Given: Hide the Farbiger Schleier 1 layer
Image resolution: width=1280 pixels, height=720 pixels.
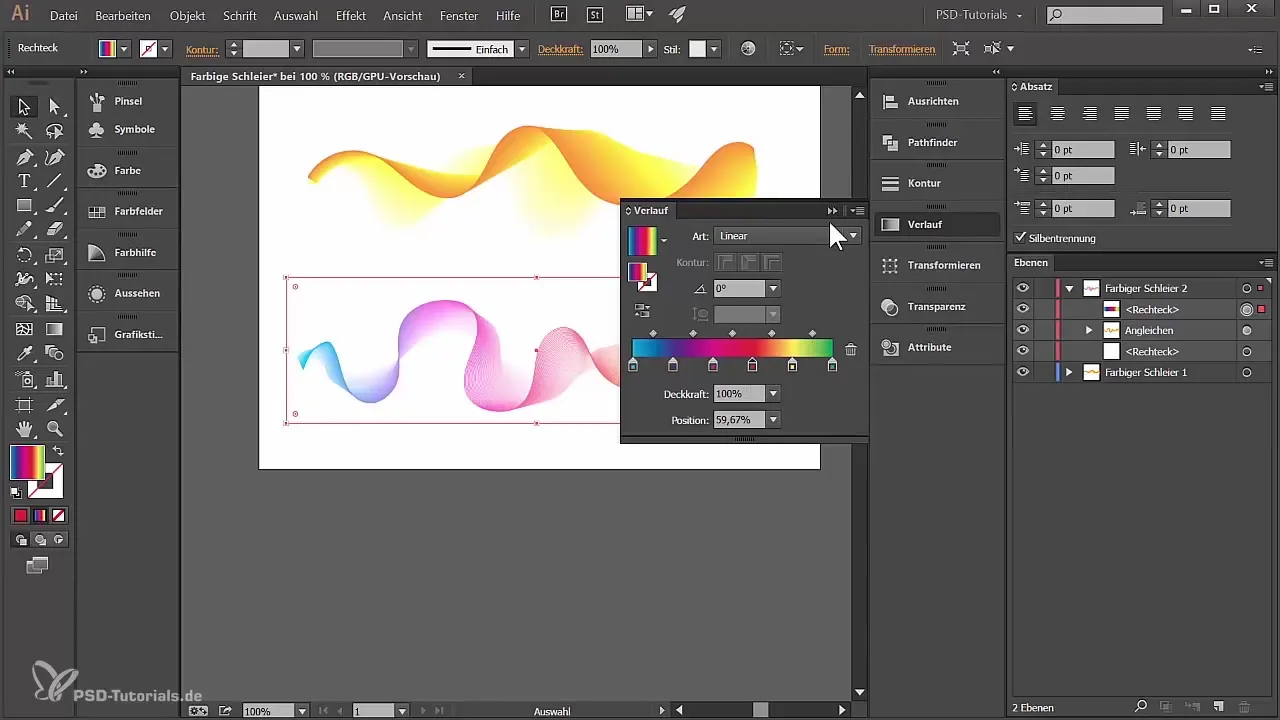Looking at the screenshot, I should coord(1022,372).
